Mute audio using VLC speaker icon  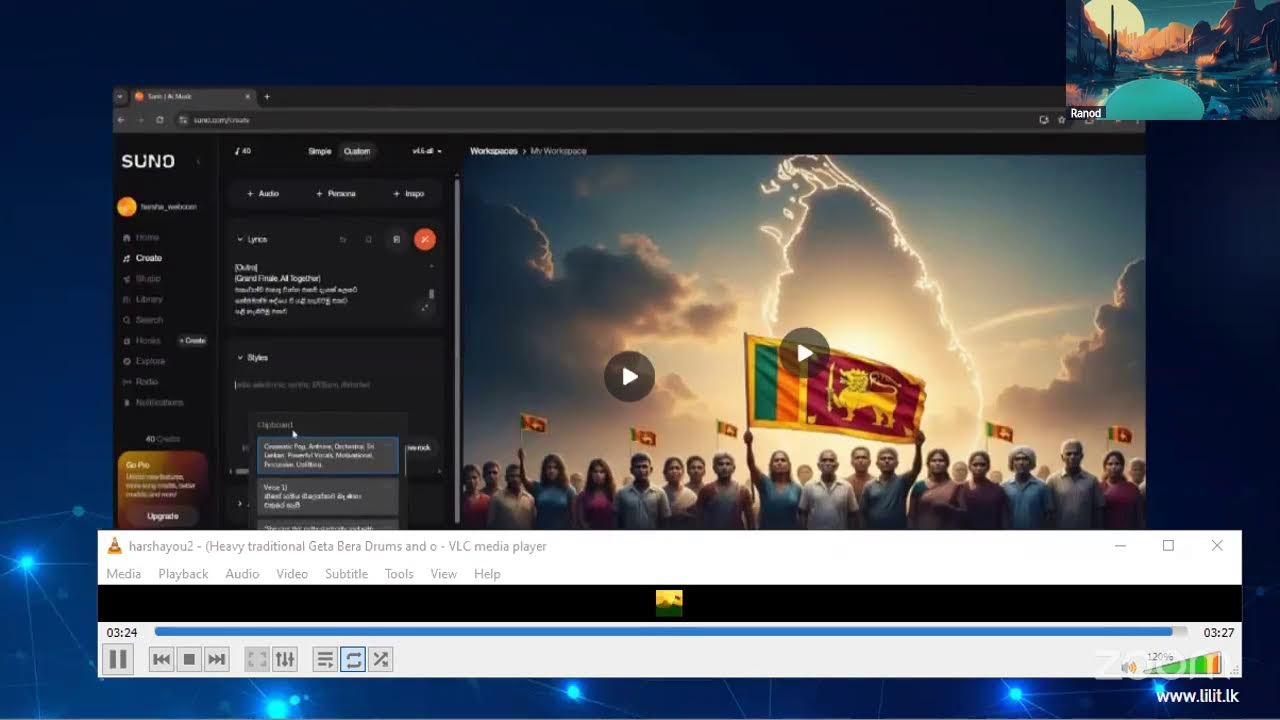tap(1130, 667)
